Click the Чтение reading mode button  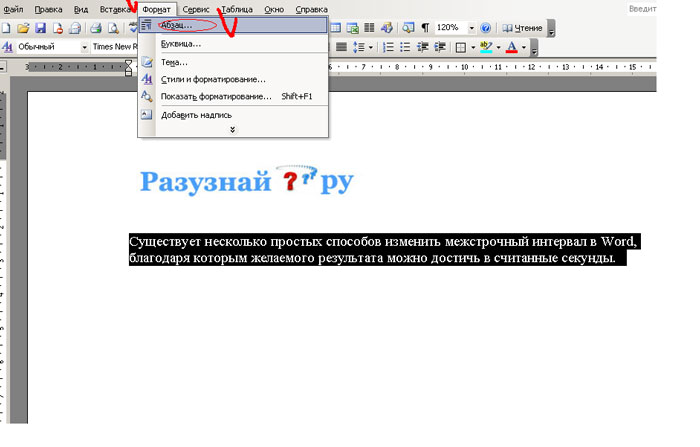click(x=522, y=28)
